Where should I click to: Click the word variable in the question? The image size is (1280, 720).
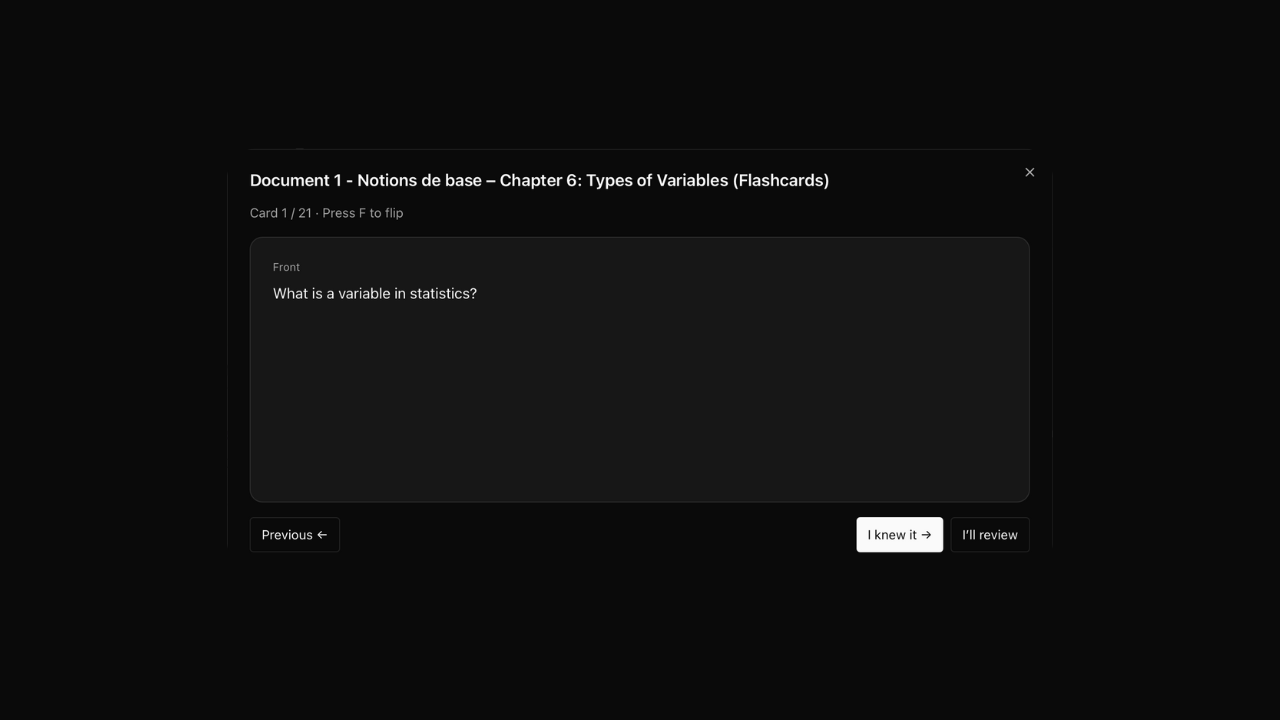point(364,294)
